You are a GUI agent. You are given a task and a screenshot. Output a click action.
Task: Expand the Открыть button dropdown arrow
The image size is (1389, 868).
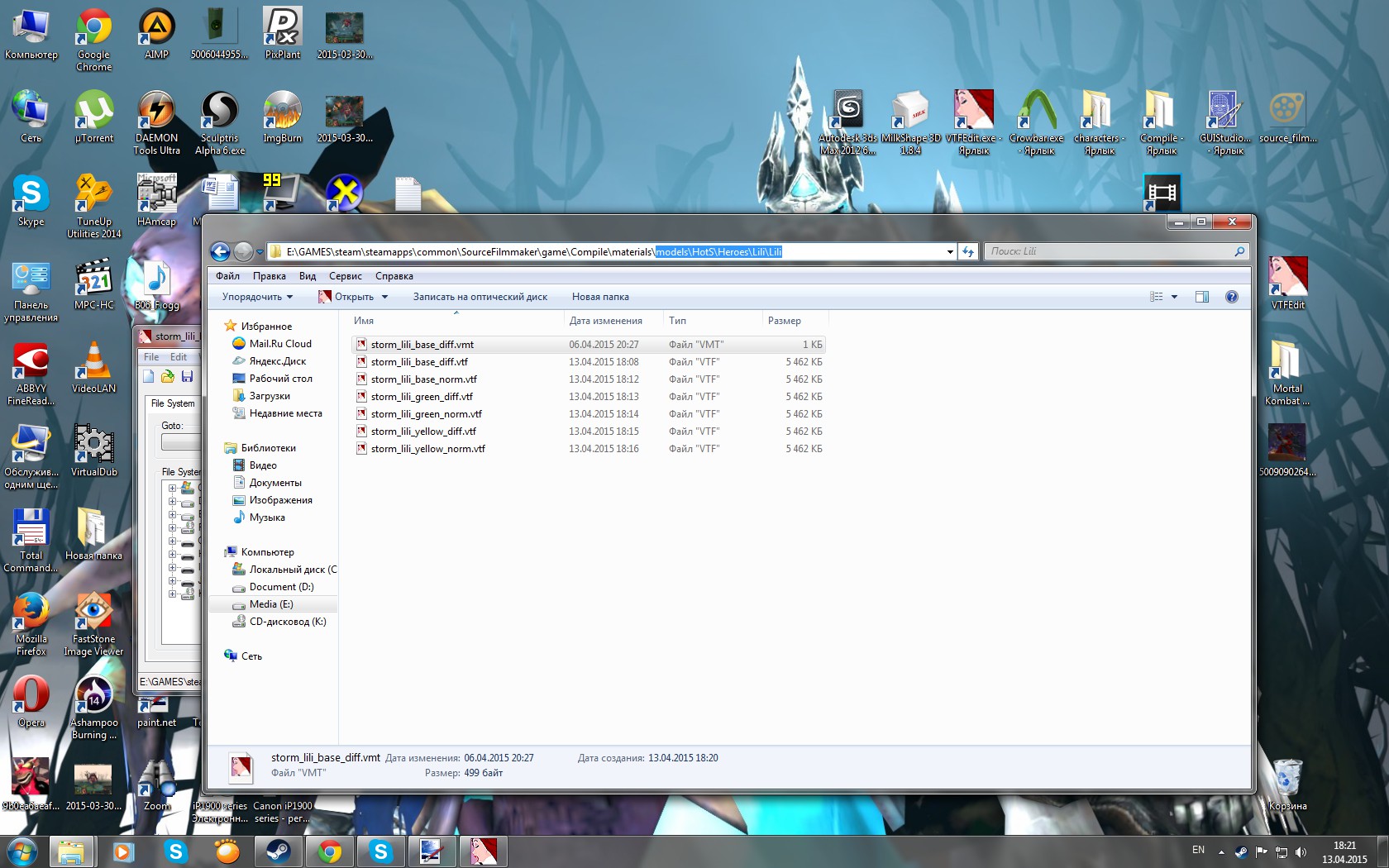tap(384, 297)
